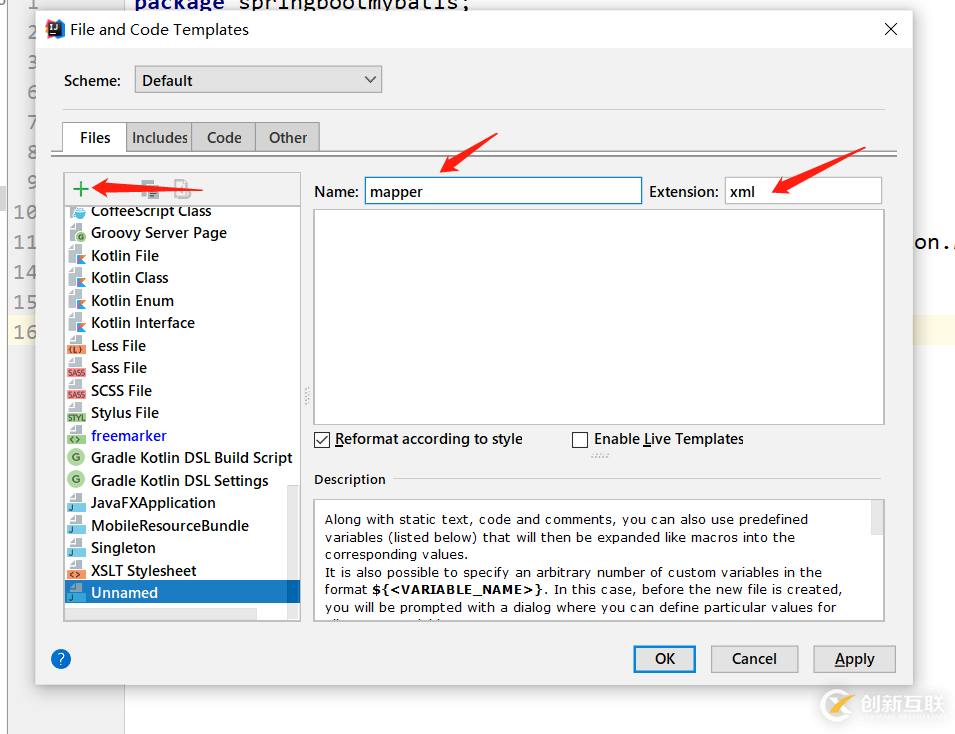Switch to the Other tab
The width and height of the screenshot is (955, 734).
click(287, 138)
